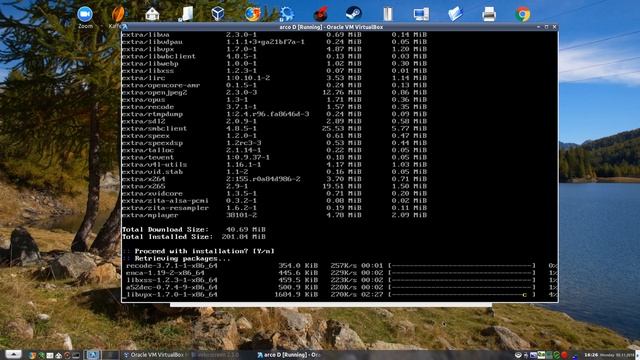Open the panel application menu button
The height and width of the screenshot is (360, 640).
click(13, 354)
